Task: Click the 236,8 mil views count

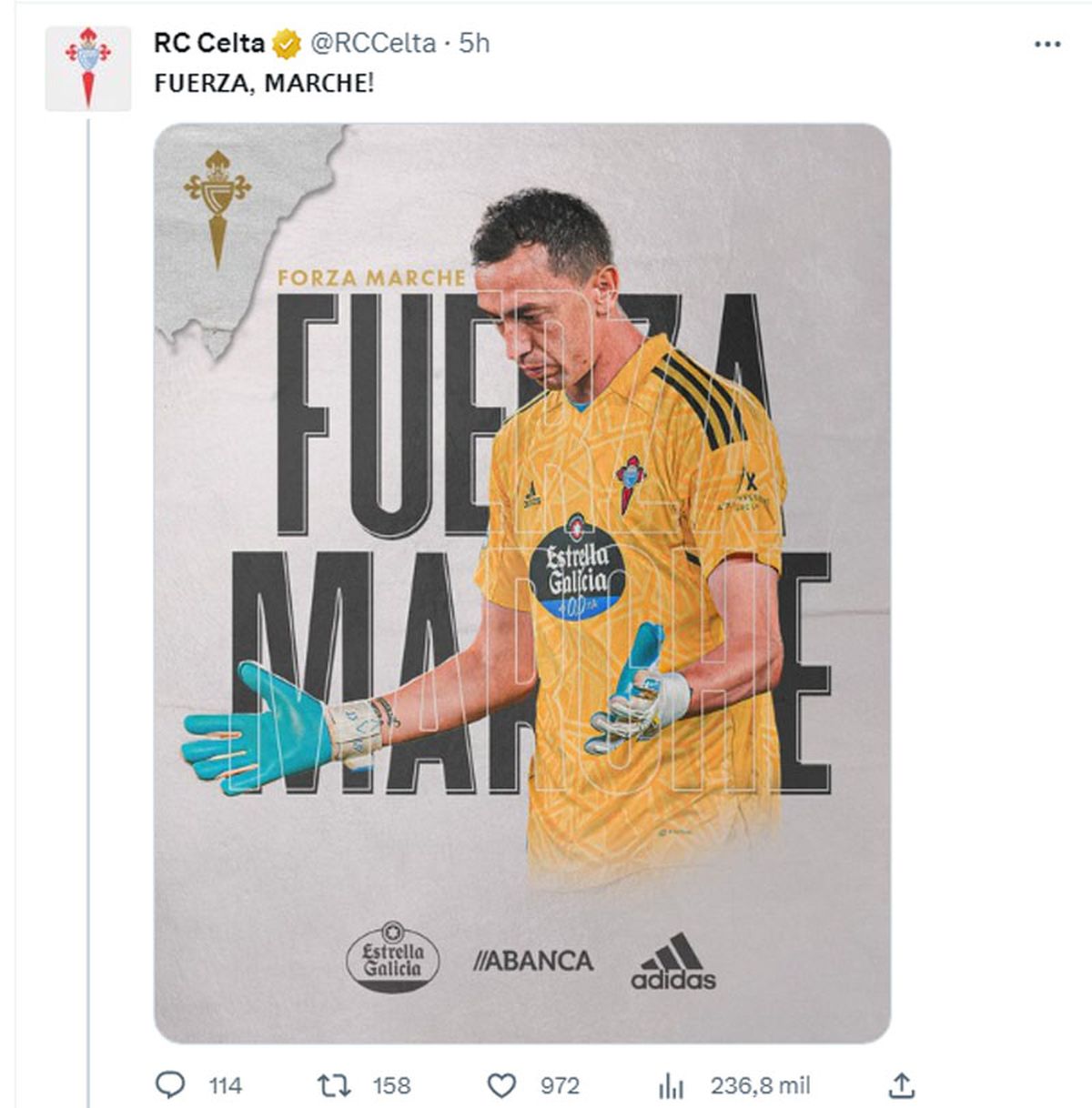Action: (760, 1085)
